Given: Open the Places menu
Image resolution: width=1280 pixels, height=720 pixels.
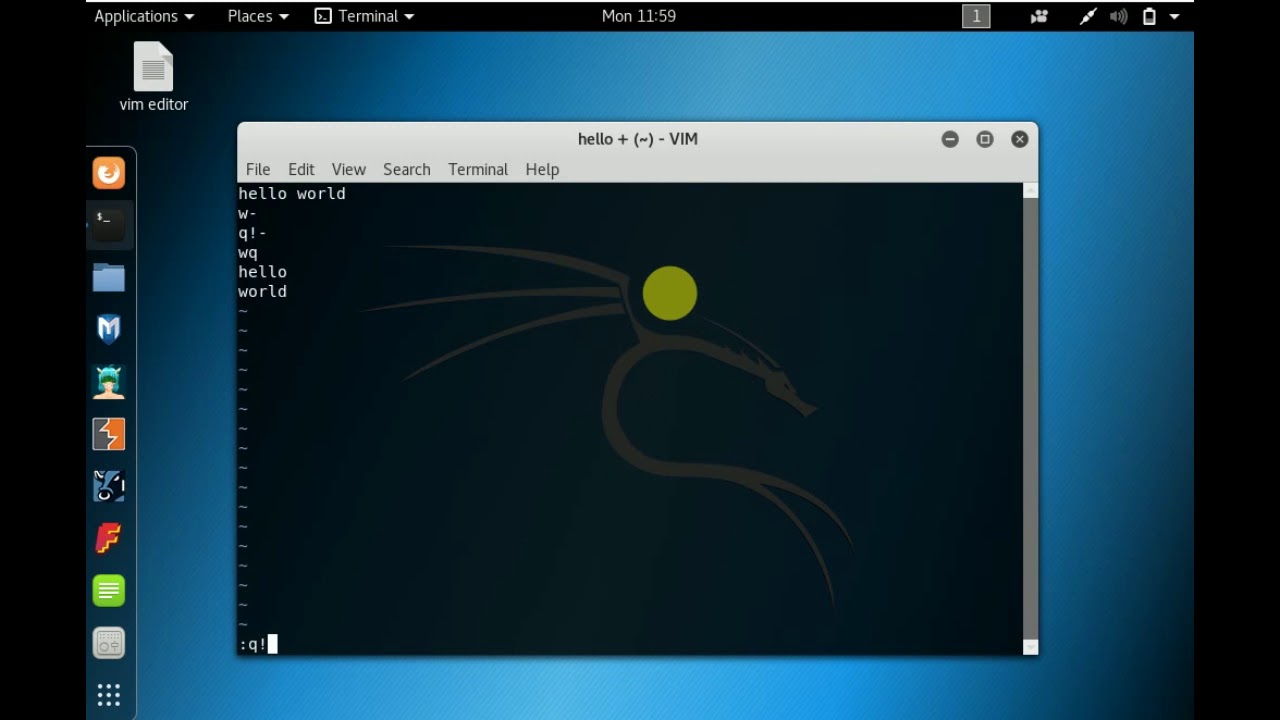Looking at the screenshot, I should pyautogui.click(x=258, y=16).
